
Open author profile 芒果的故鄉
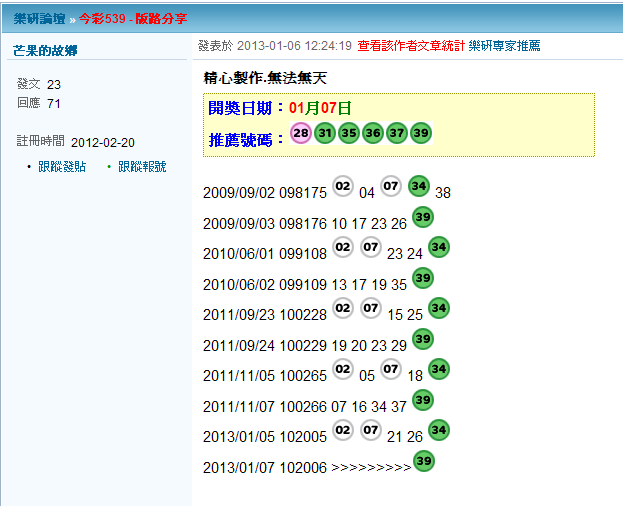[45, 50]
